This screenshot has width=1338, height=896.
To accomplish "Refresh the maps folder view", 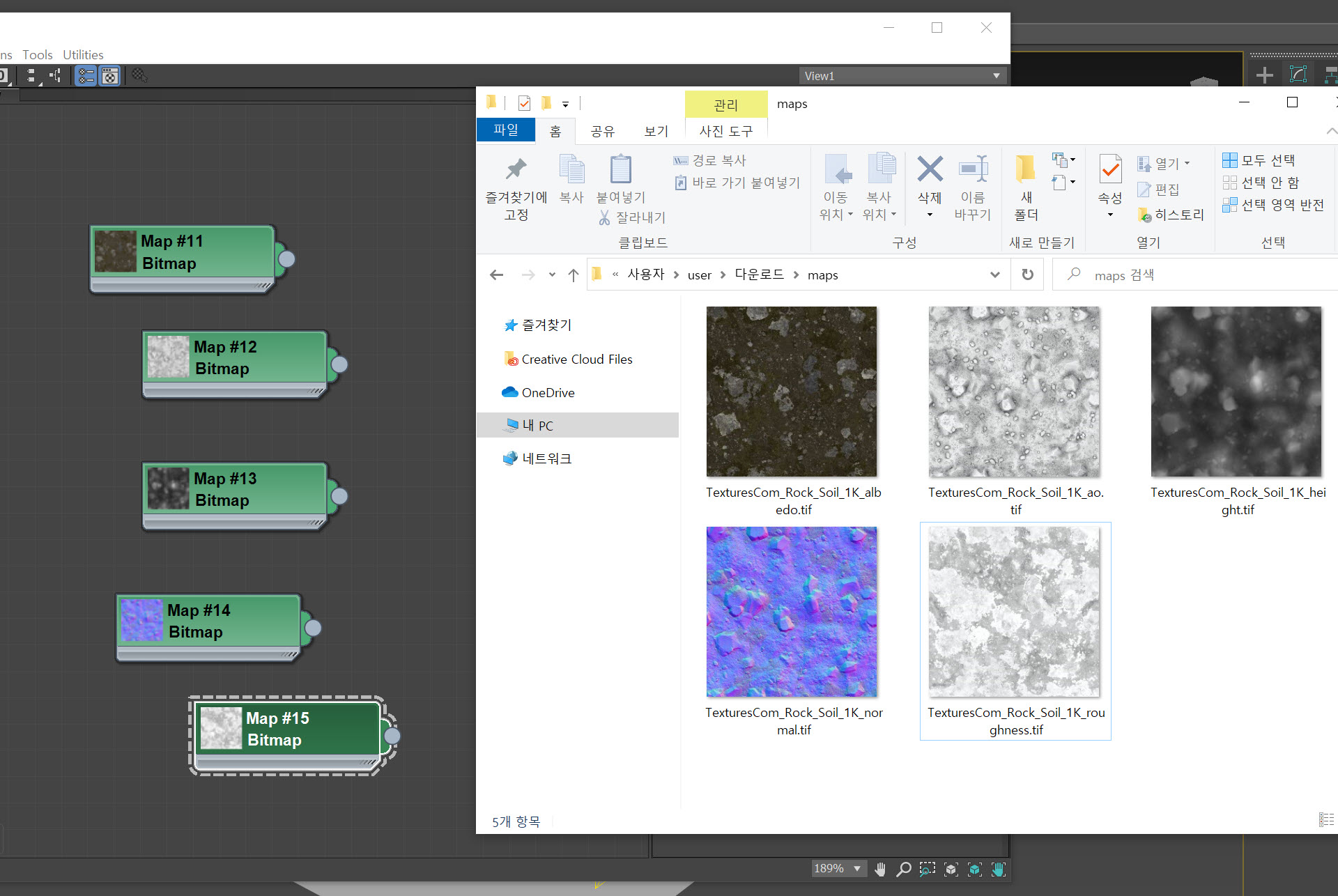I will point(1027,275).
